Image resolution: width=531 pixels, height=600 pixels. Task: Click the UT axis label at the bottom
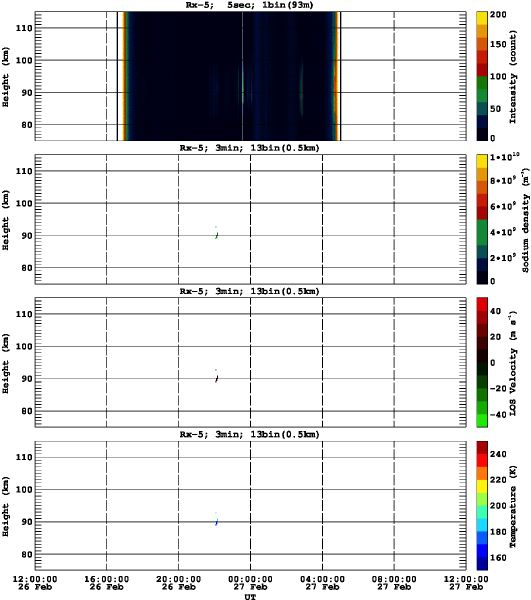coord(251,597)
